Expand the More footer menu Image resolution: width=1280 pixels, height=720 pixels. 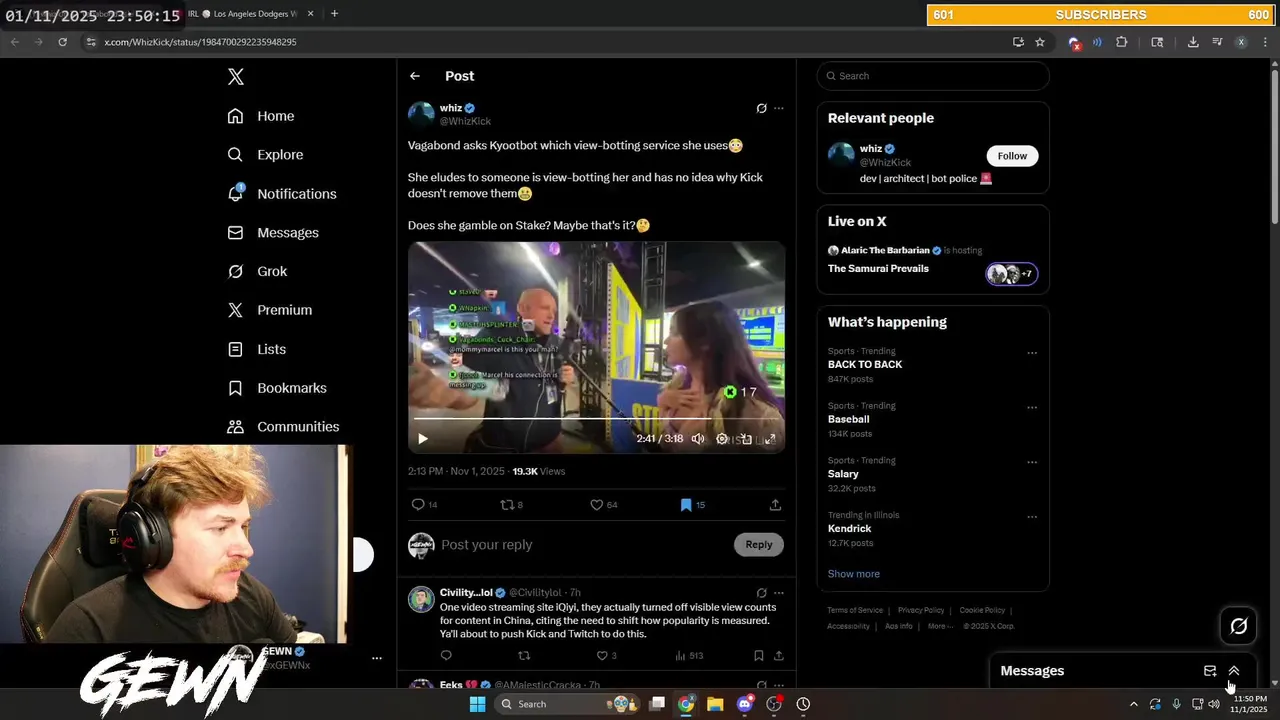point(940,626)
